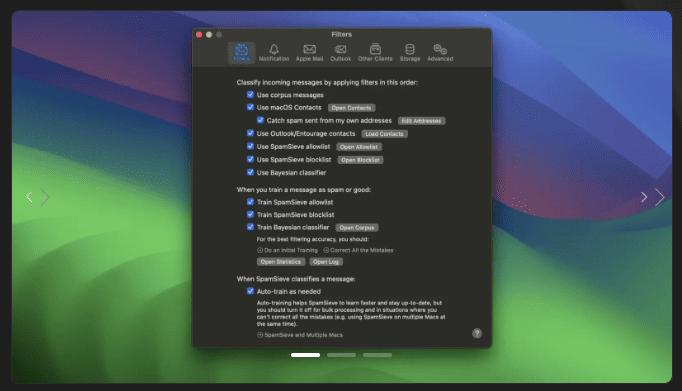Click the Open Allowlist button
This screenshot has width=682, height=391.
[359, 147]
